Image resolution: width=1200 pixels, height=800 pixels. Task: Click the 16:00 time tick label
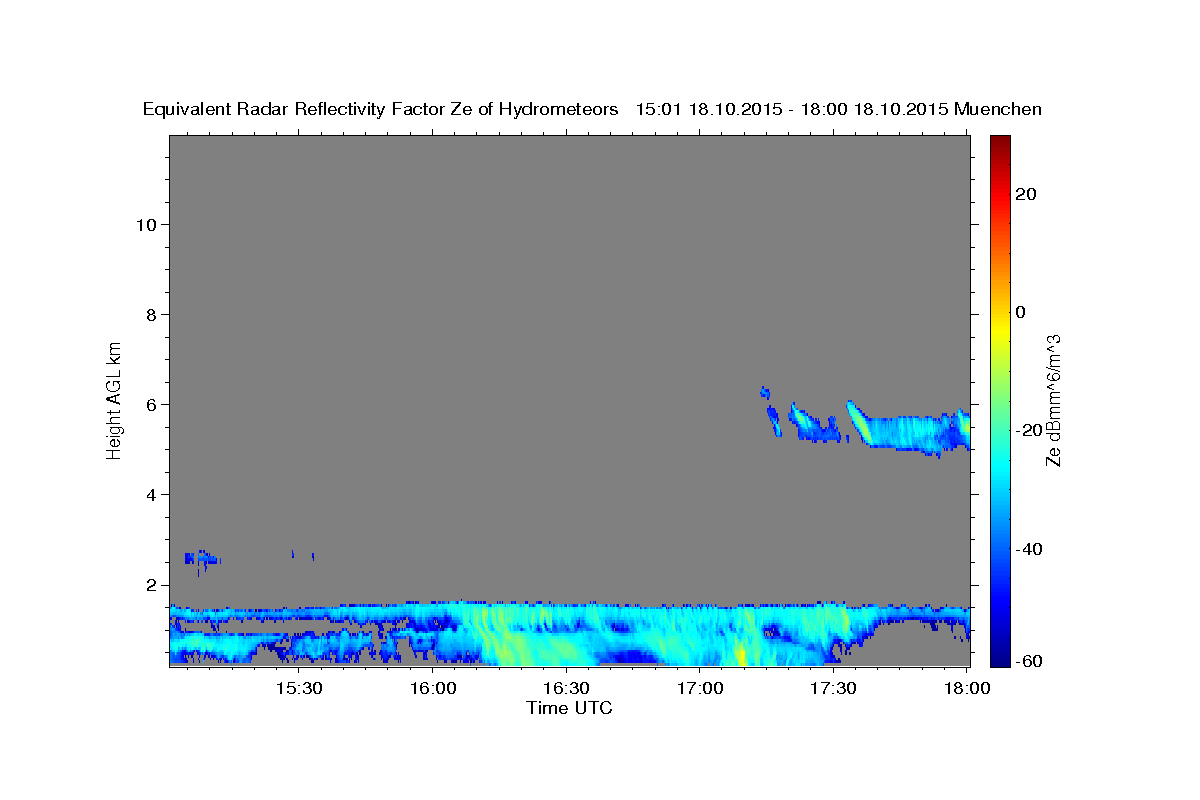coord(432,689)
